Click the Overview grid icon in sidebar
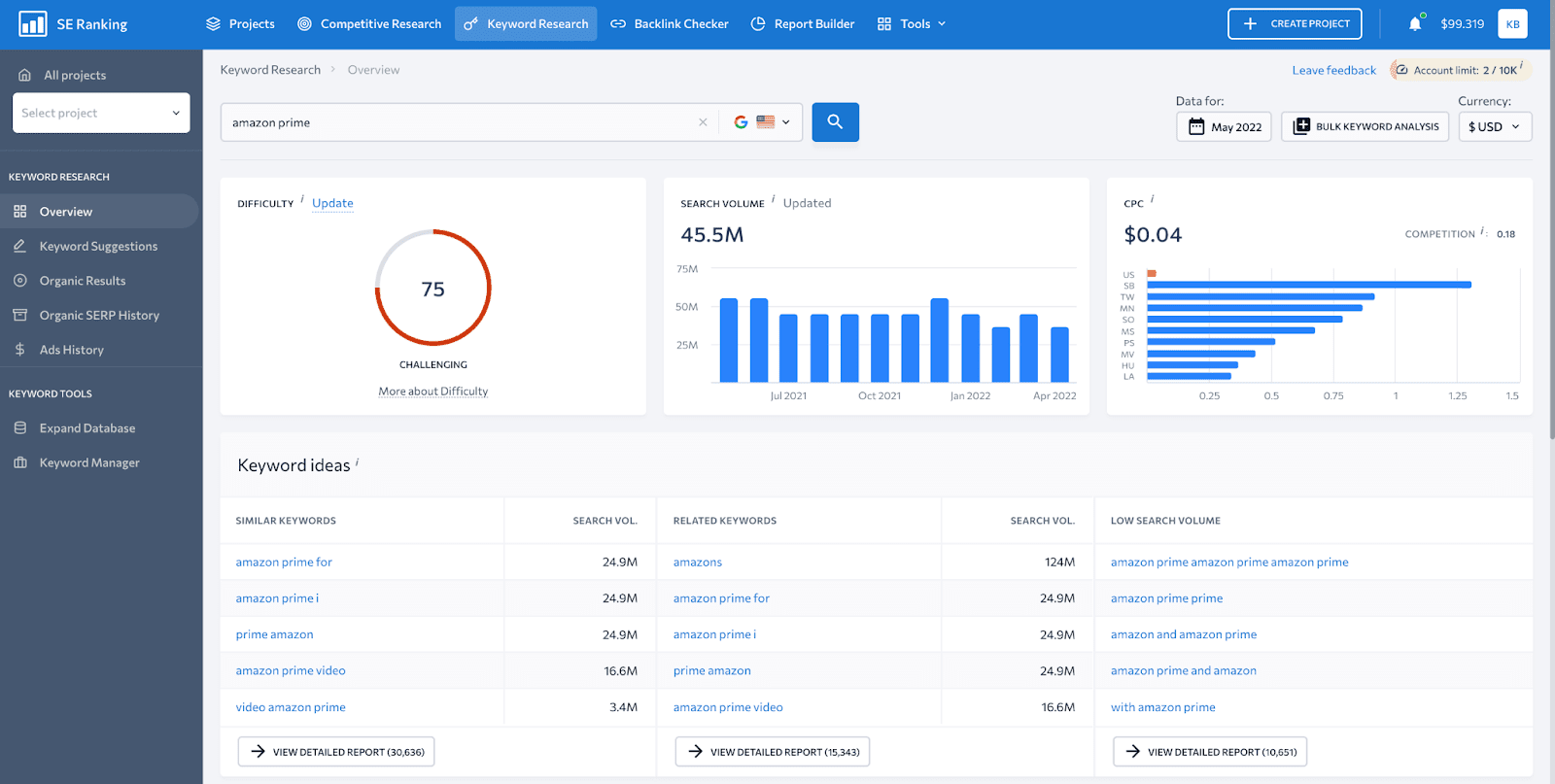 pos(20,211)
